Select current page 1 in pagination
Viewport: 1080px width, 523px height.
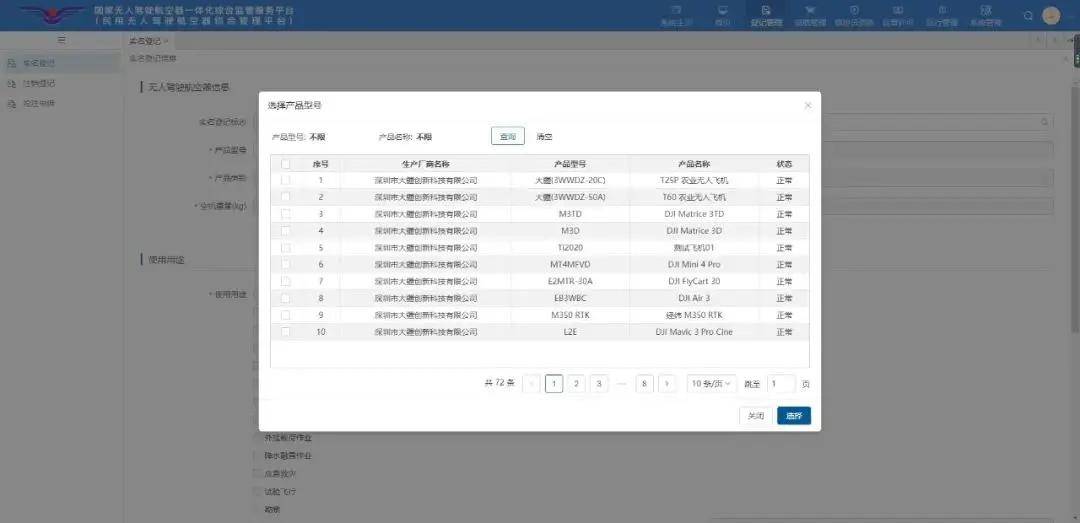pos(554,384)
